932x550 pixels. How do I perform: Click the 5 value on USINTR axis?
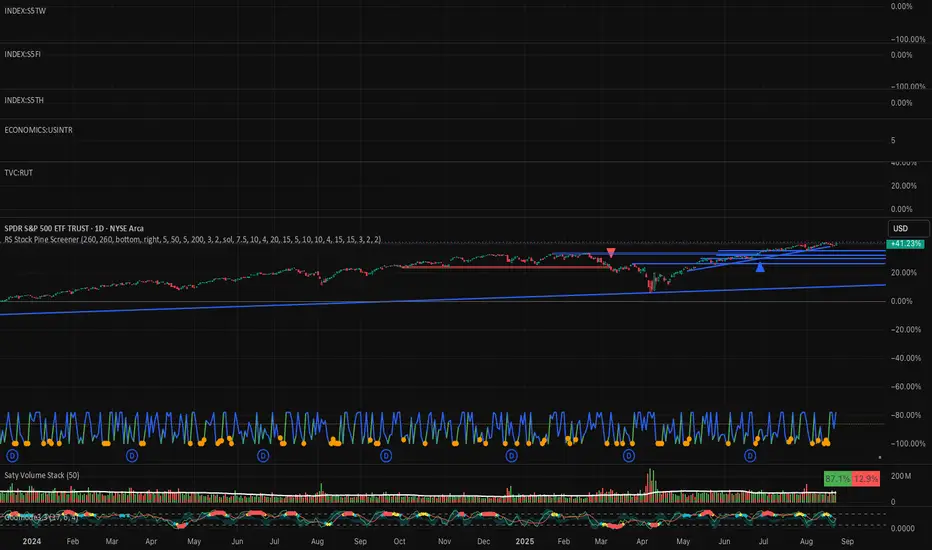(893, 140)
